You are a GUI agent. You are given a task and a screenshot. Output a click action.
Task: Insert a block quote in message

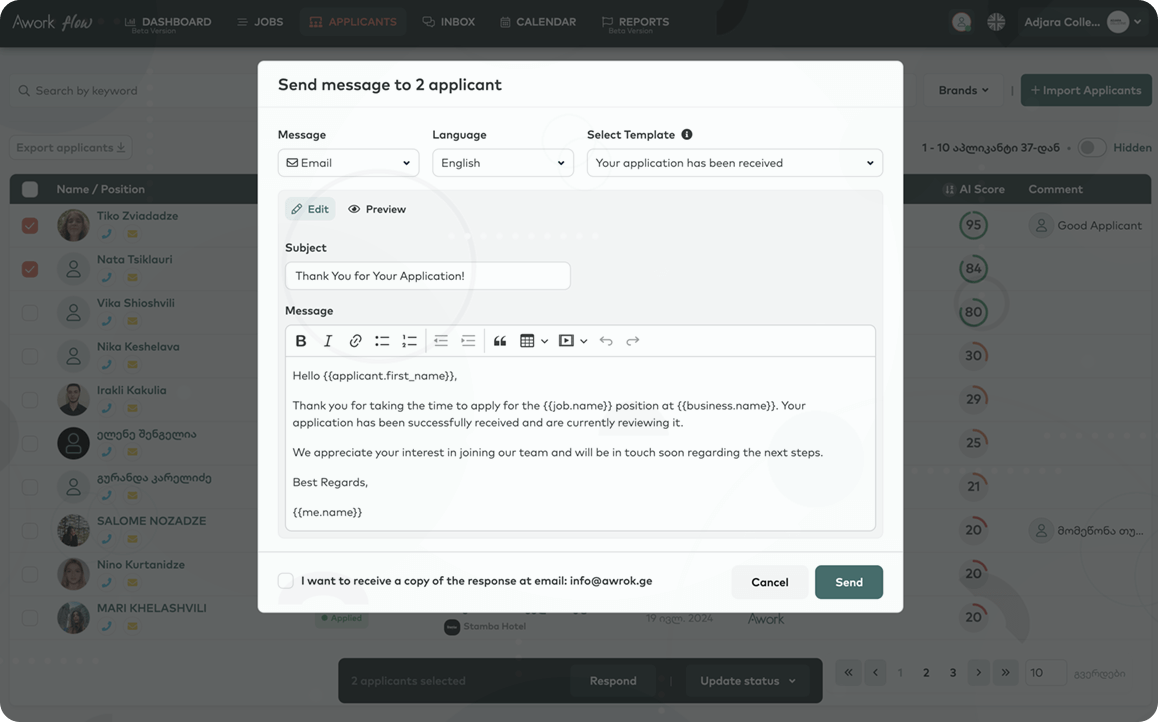(x=500, y=341)
